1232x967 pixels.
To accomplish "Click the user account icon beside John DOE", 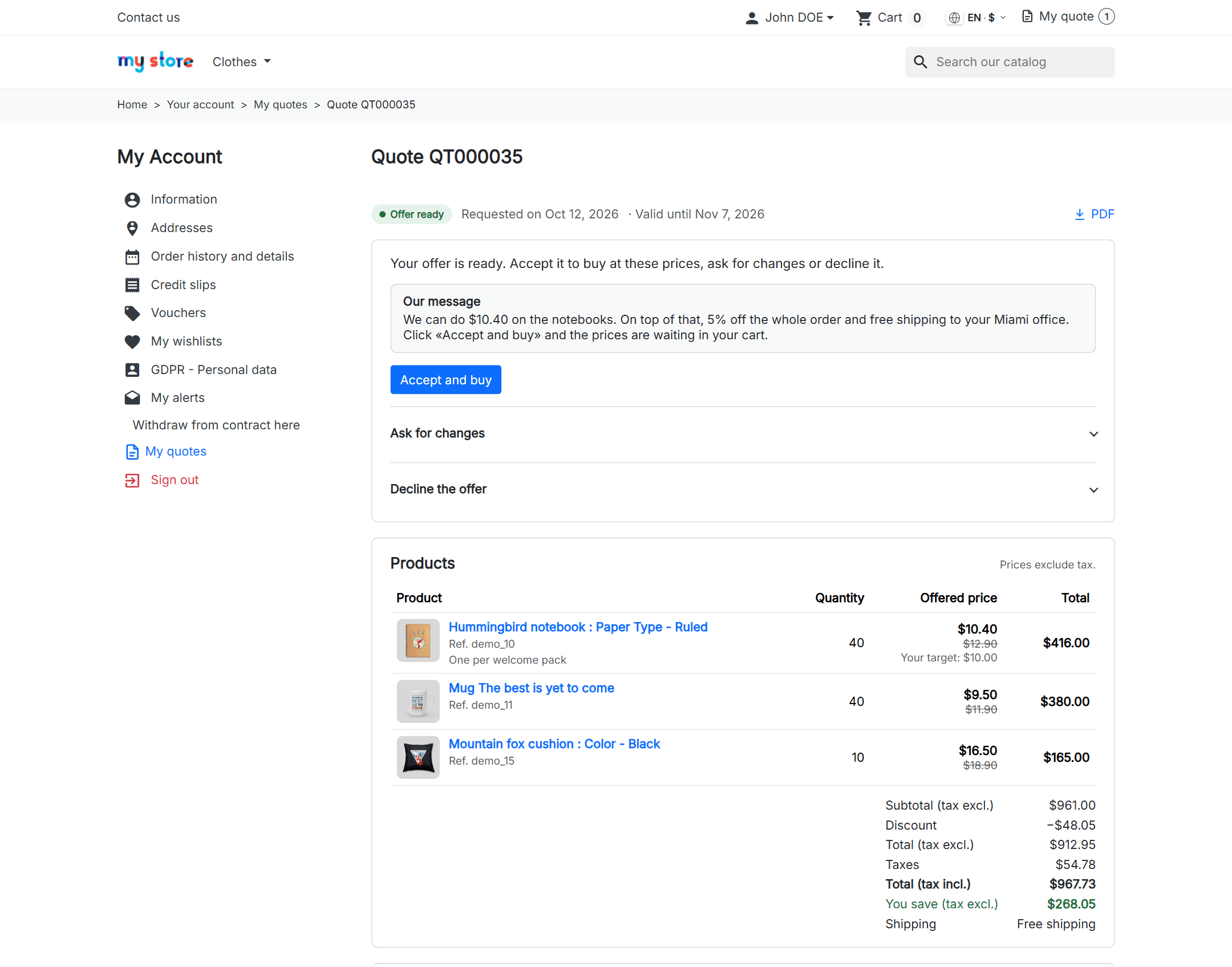I will (x=752, y=18).
